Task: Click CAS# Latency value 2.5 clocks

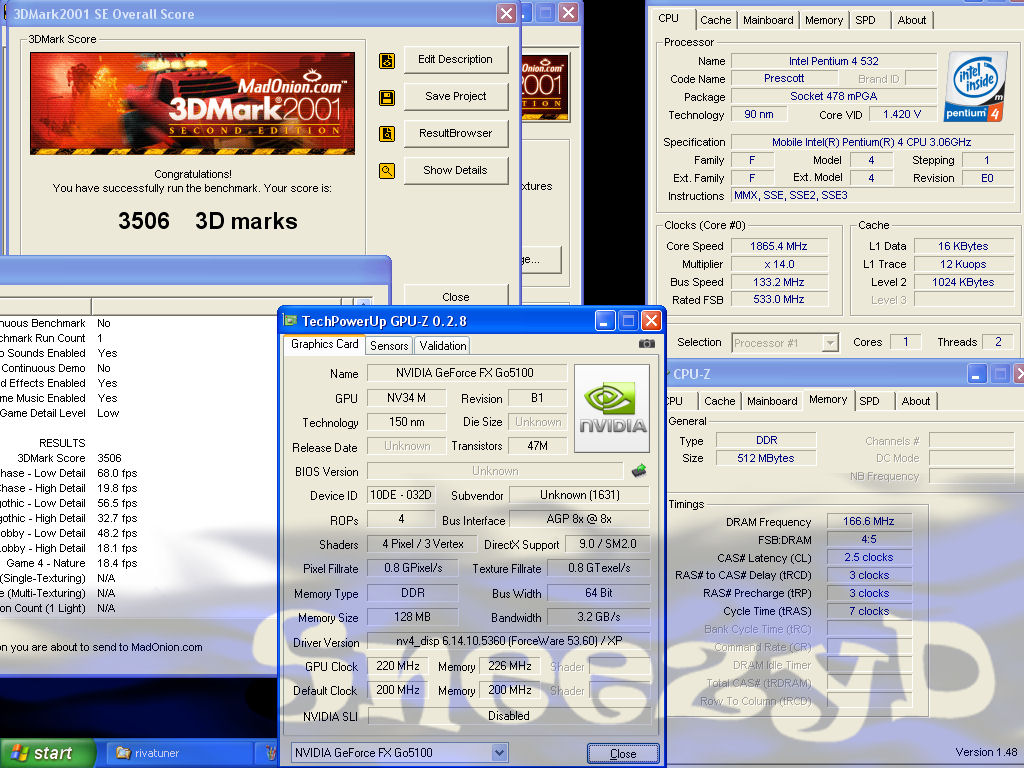Action: pos(869,557)
